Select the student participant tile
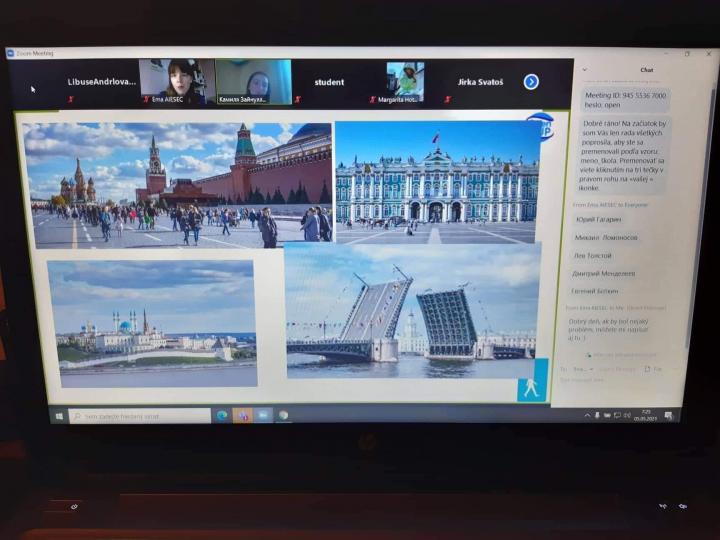 tap(329, 83)
